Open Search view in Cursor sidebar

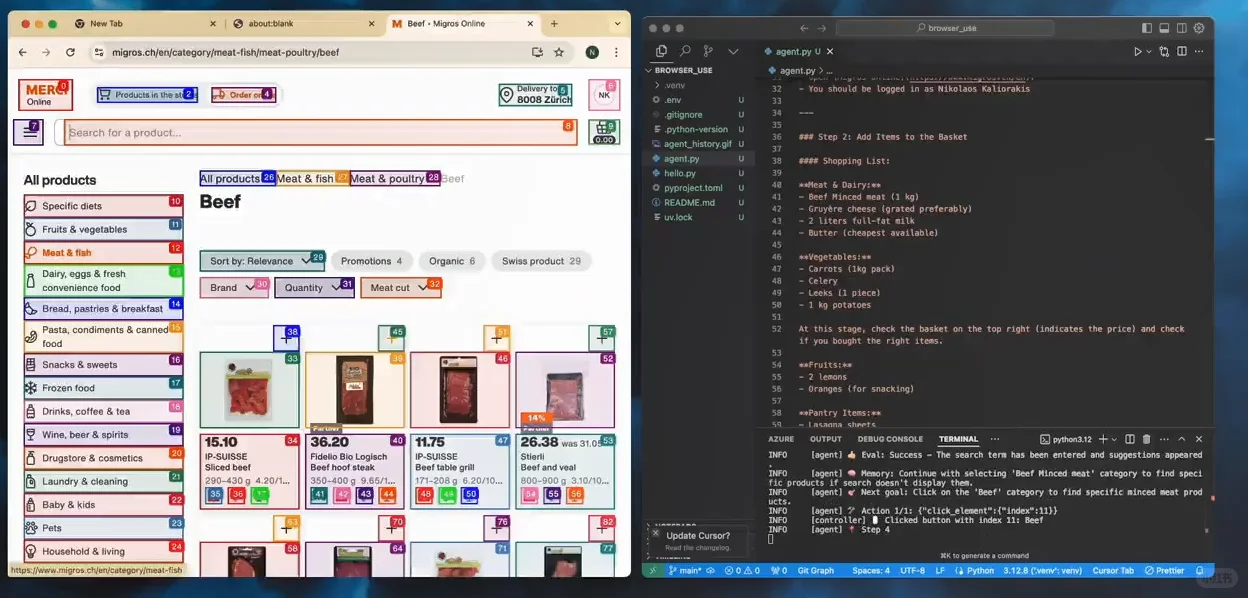pyautogui.click(x=685, y=51)
